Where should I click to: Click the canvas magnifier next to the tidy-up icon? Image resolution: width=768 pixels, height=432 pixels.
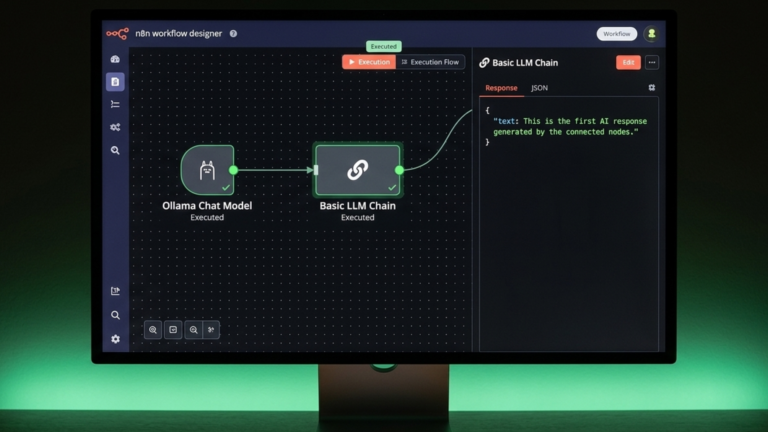click(x=193, y=330)
